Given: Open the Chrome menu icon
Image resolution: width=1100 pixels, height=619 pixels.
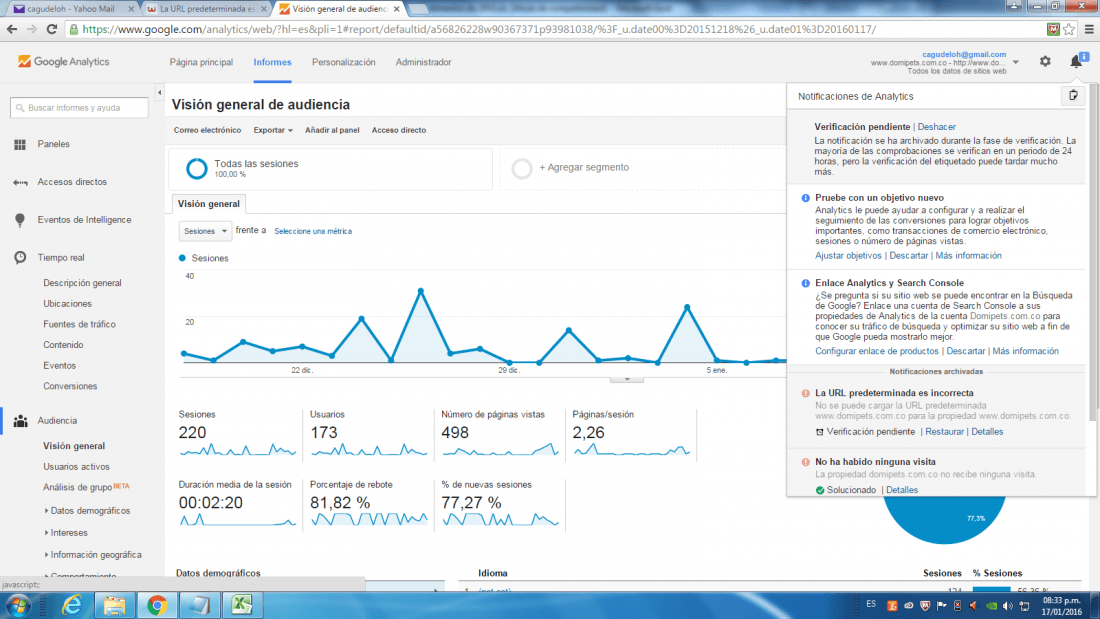Looking at the screenshot, I should pyautogui.click(x=1089, y=29).
